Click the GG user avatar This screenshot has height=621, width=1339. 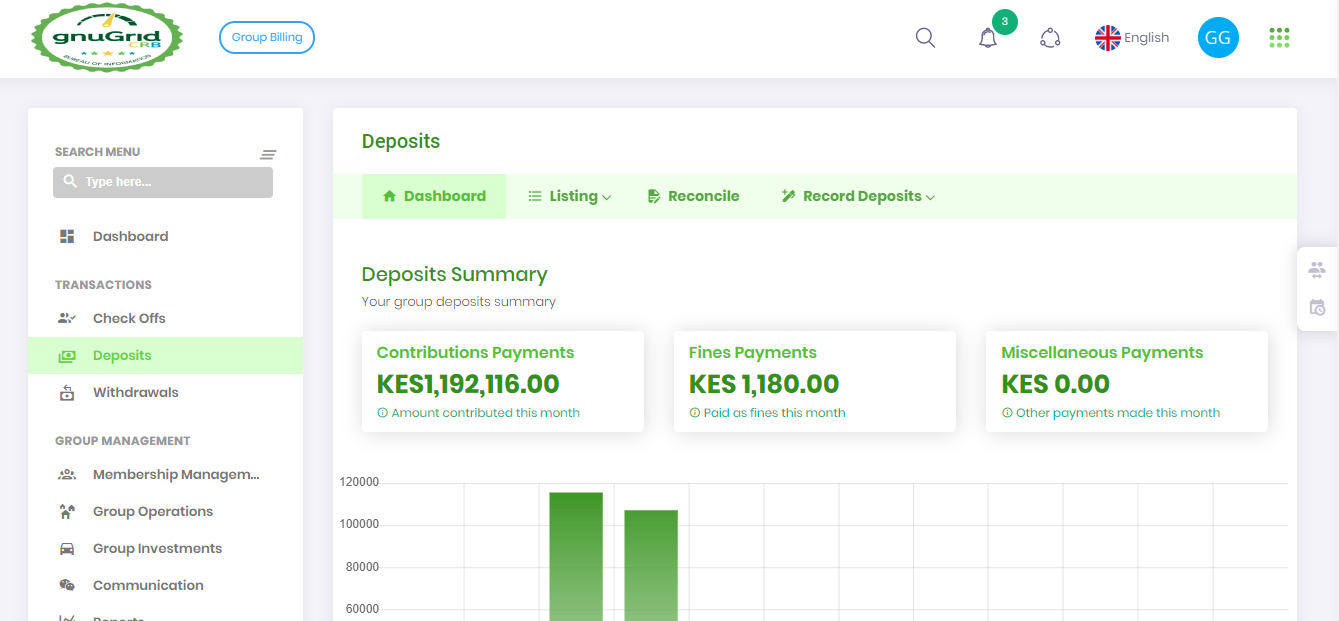[x=1217, y=38]
